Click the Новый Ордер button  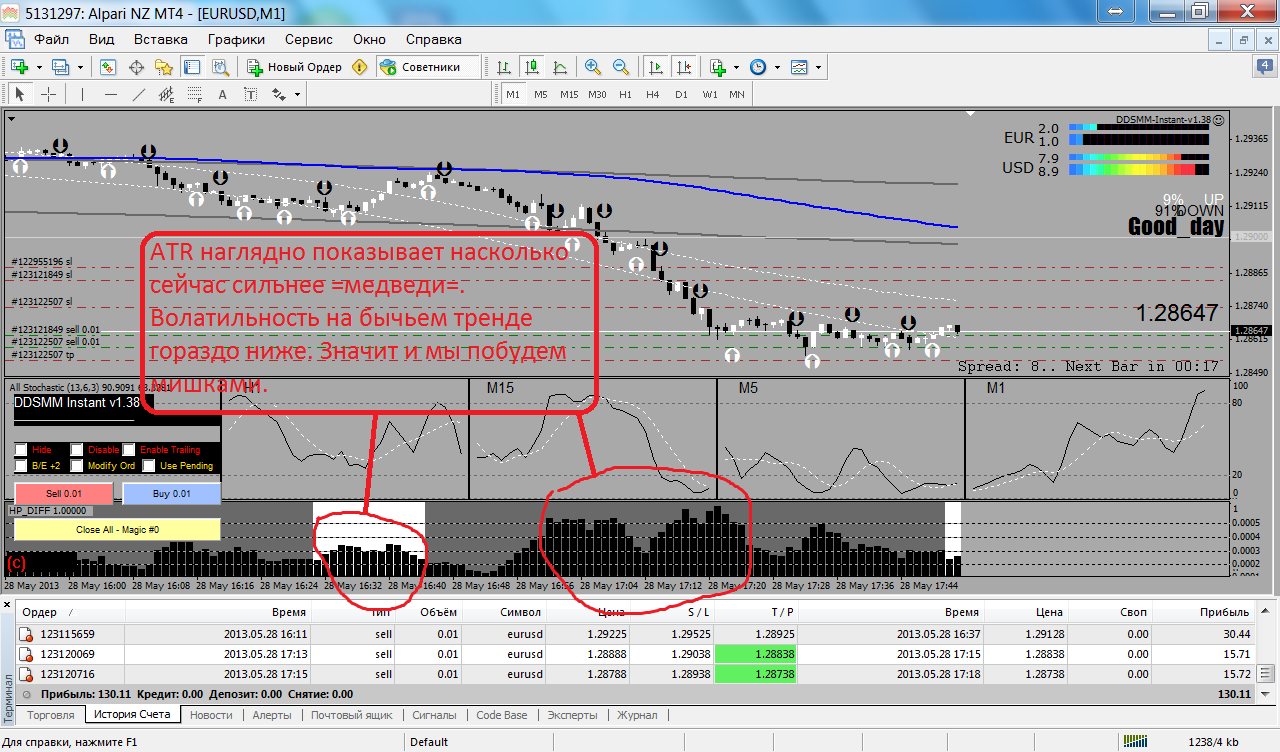tap(296, 67)
